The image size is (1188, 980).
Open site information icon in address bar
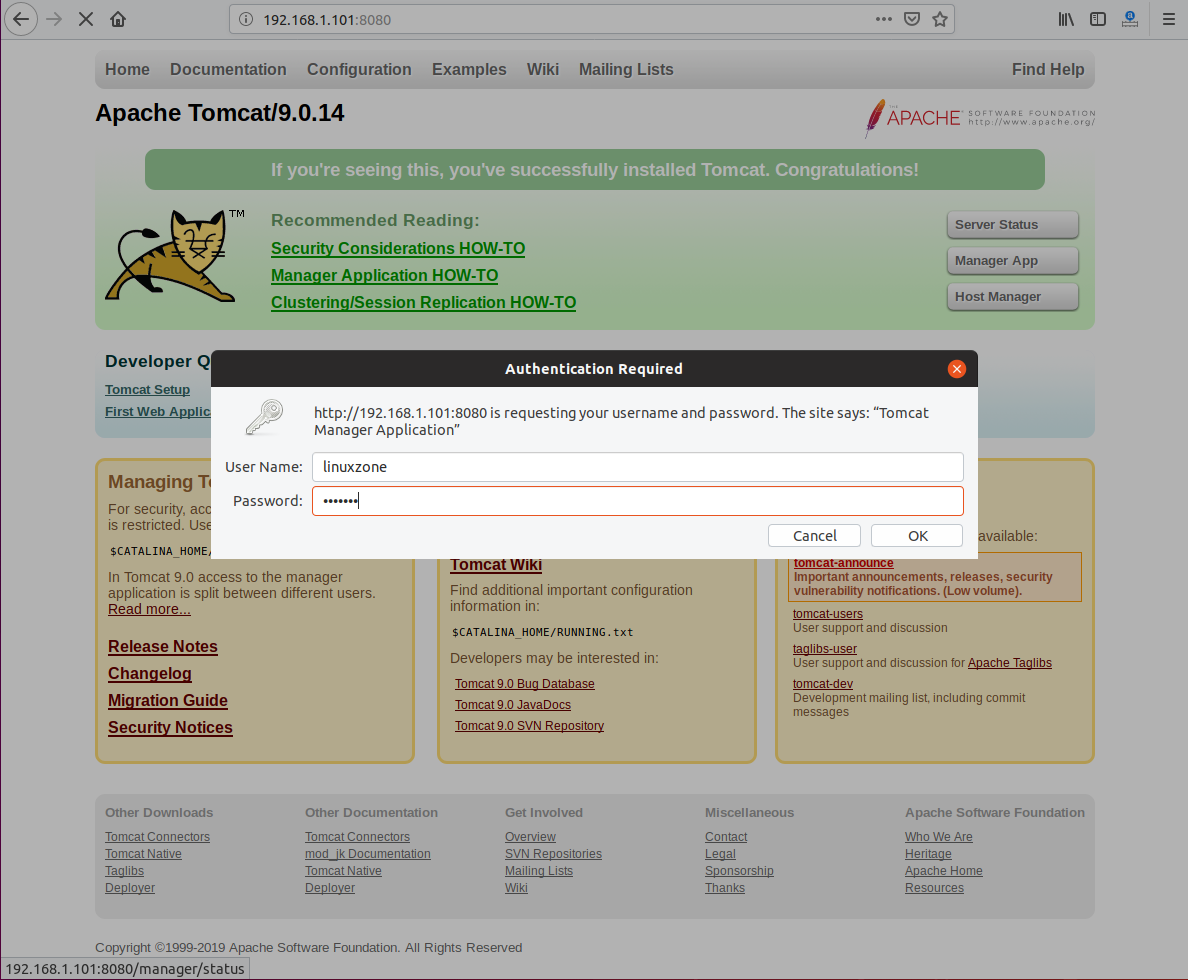247,19
